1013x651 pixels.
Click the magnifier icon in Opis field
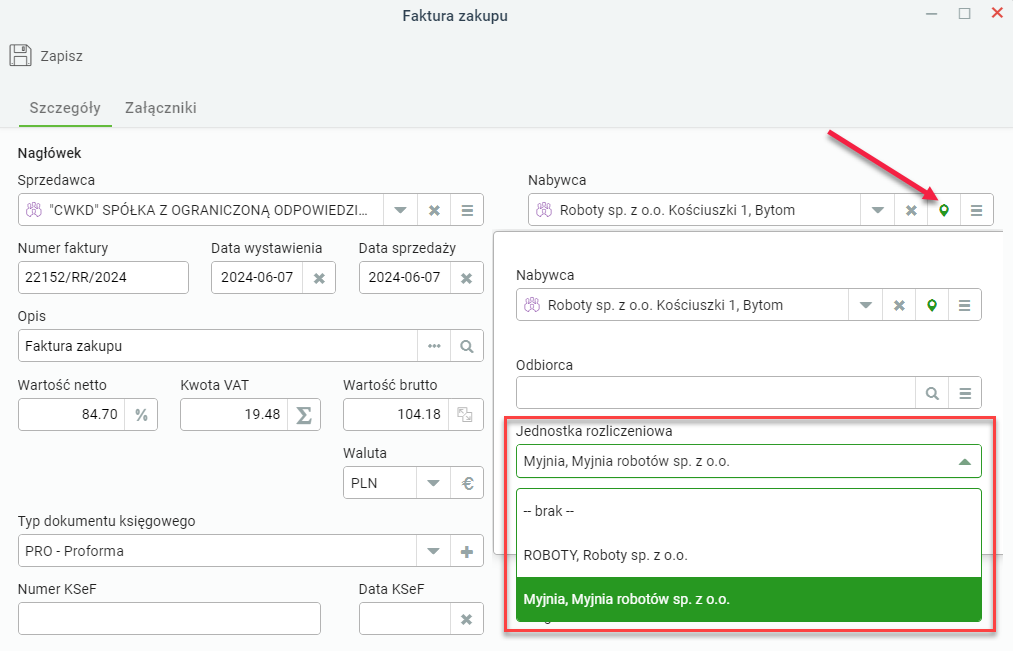tap(467, 346)
